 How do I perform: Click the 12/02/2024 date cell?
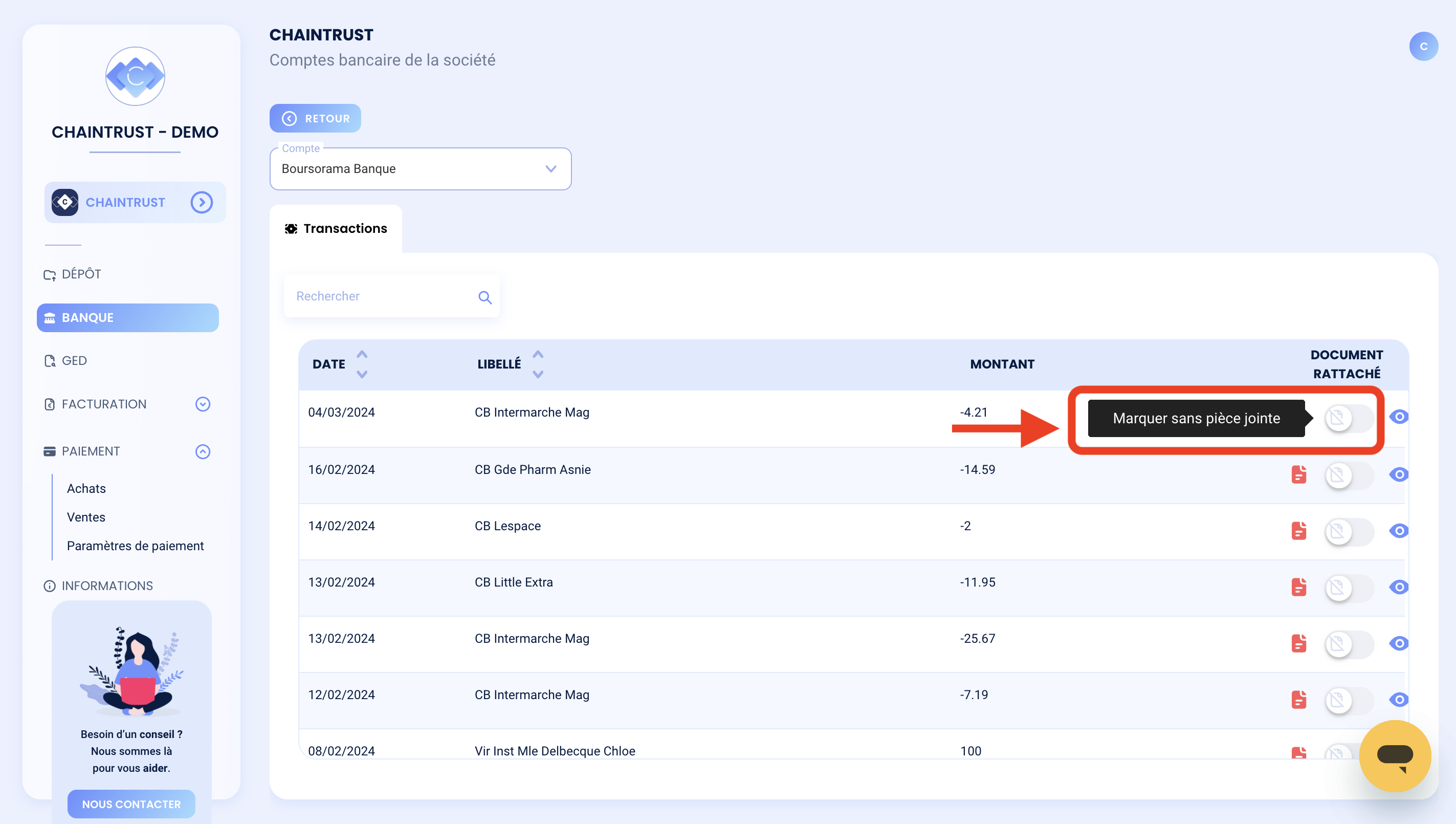coord(341,695)
